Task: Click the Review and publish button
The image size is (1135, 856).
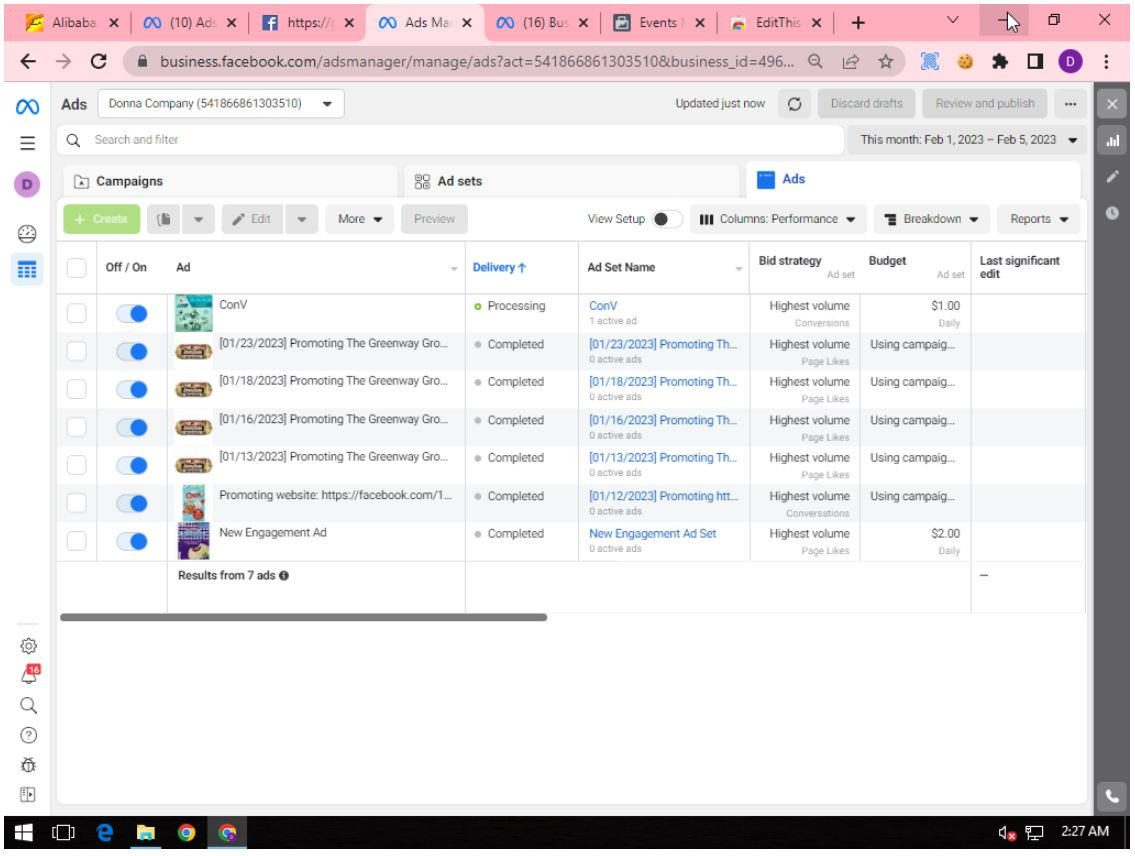Action: pos(984,104)
